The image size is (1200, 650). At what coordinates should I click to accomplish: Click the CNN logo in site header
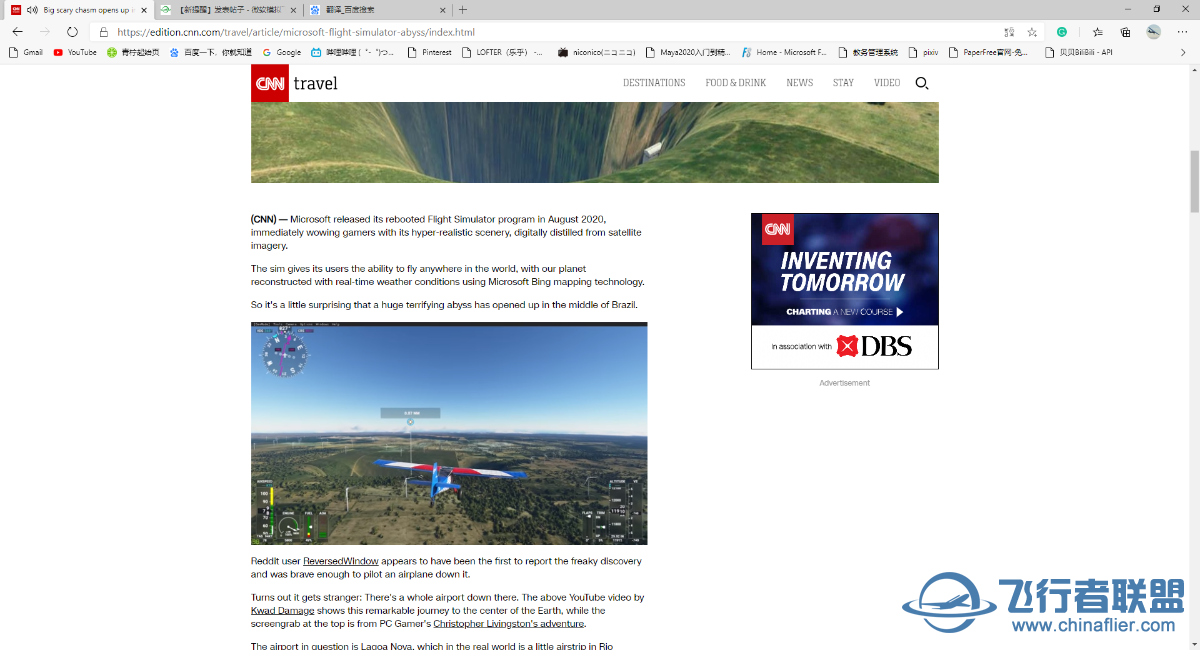[270, 83]
